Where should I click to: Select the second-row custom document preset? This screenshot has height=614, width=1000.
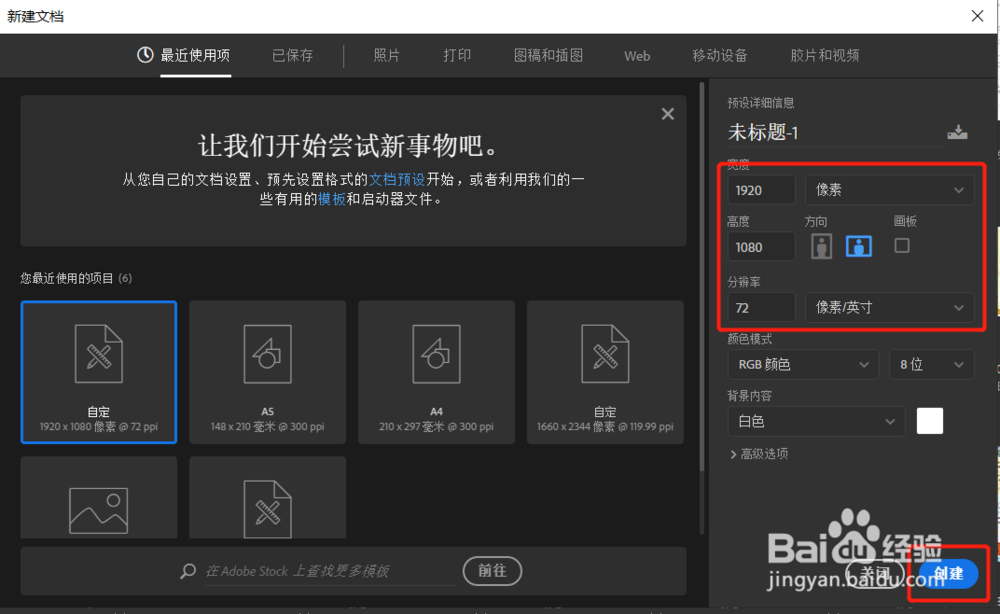268,497
